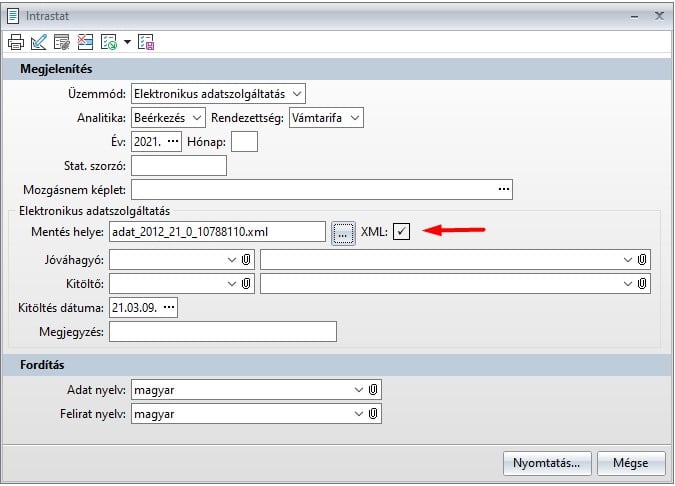675x486 pixels.
Task: Open the small dropdown arrow in the toolbar
Action: point(127,42)
